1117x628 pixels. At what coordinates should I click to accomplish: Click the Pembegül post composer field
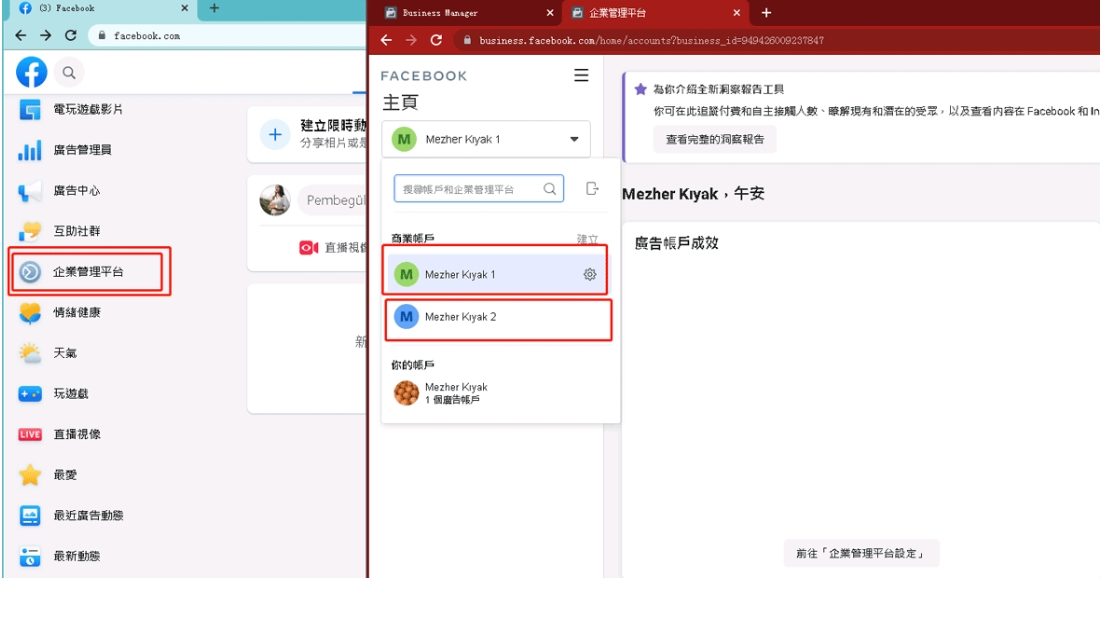coord(332,201)
